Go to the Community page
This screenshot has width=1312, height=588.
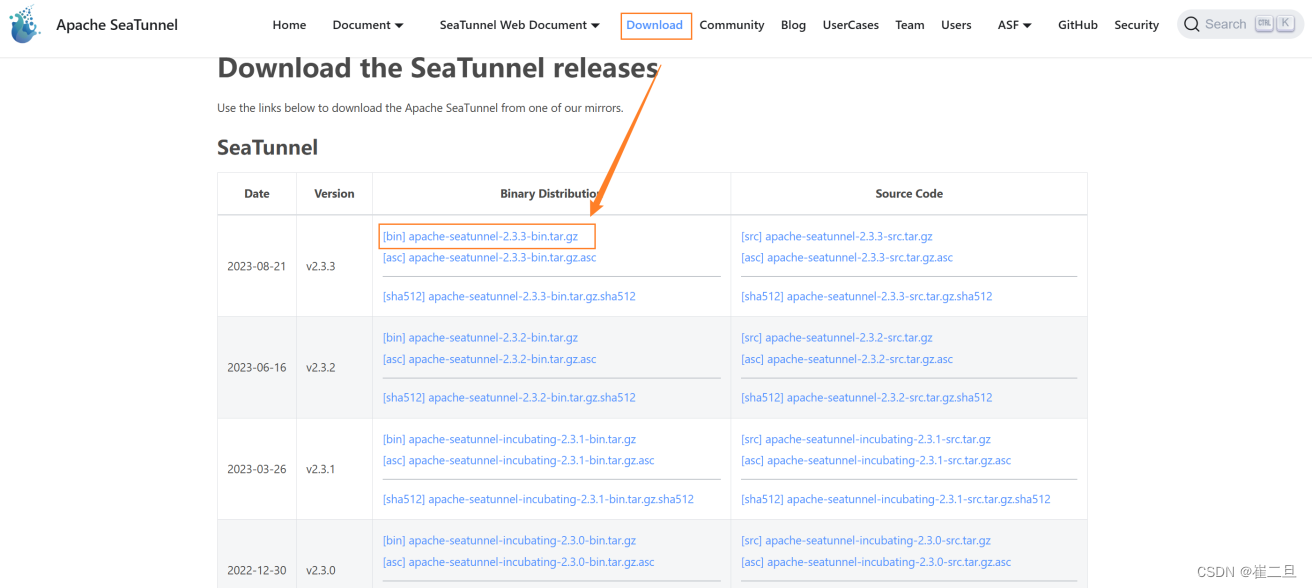[x=731, y=25]
